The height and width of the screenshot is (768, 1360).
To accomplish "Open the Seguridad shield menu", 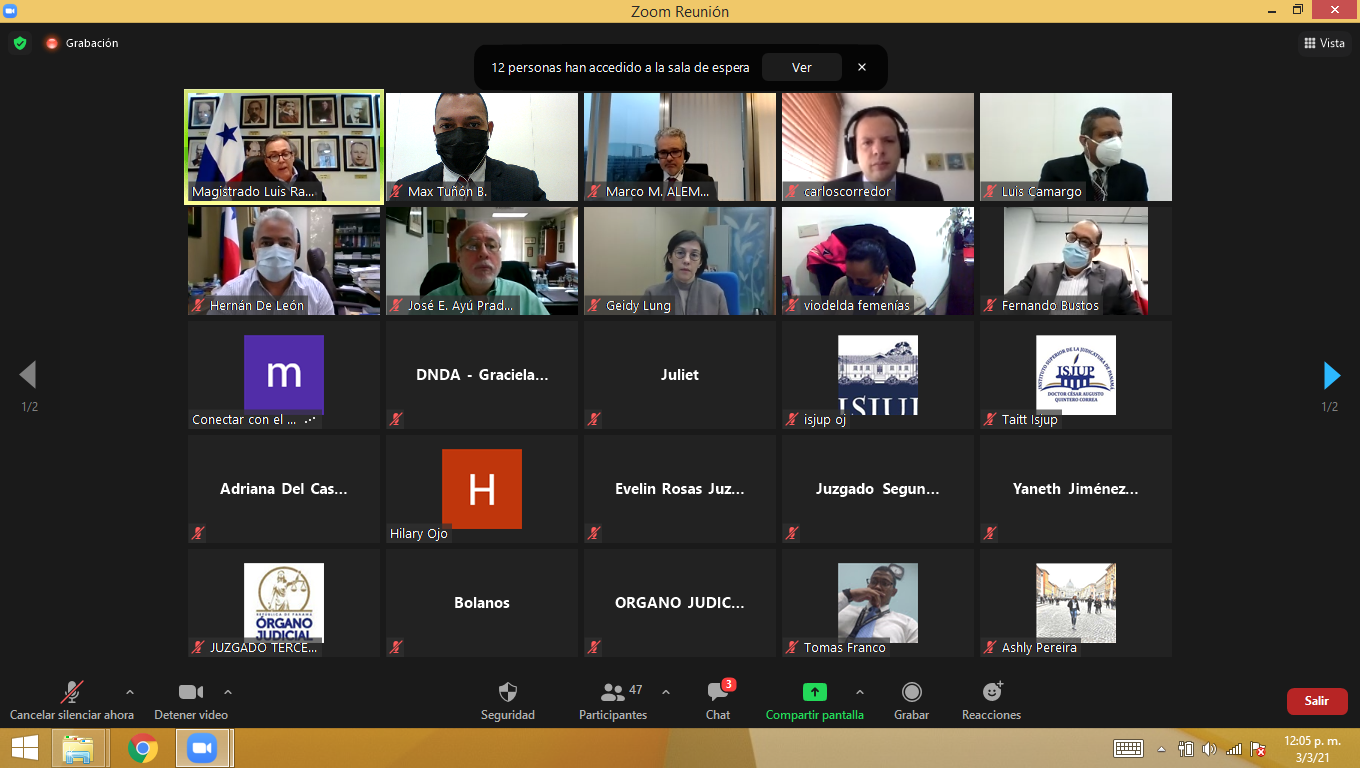I will pyautogui.click(x=508, y=701).
